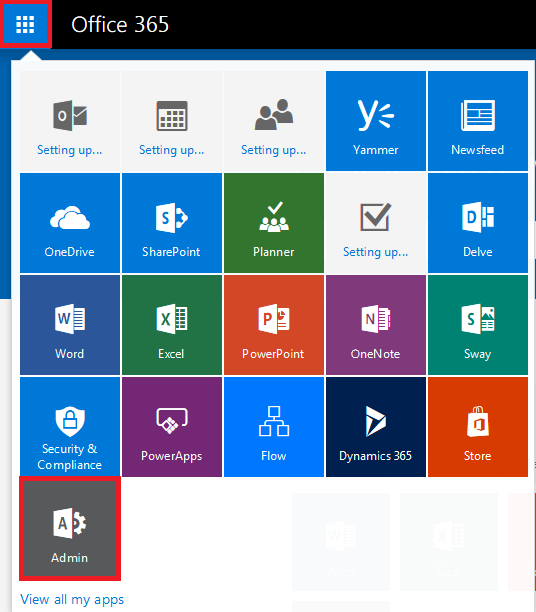The image size is (536, 612).
Task: Open the Calendar tile being set up
Action: (172, 121)
